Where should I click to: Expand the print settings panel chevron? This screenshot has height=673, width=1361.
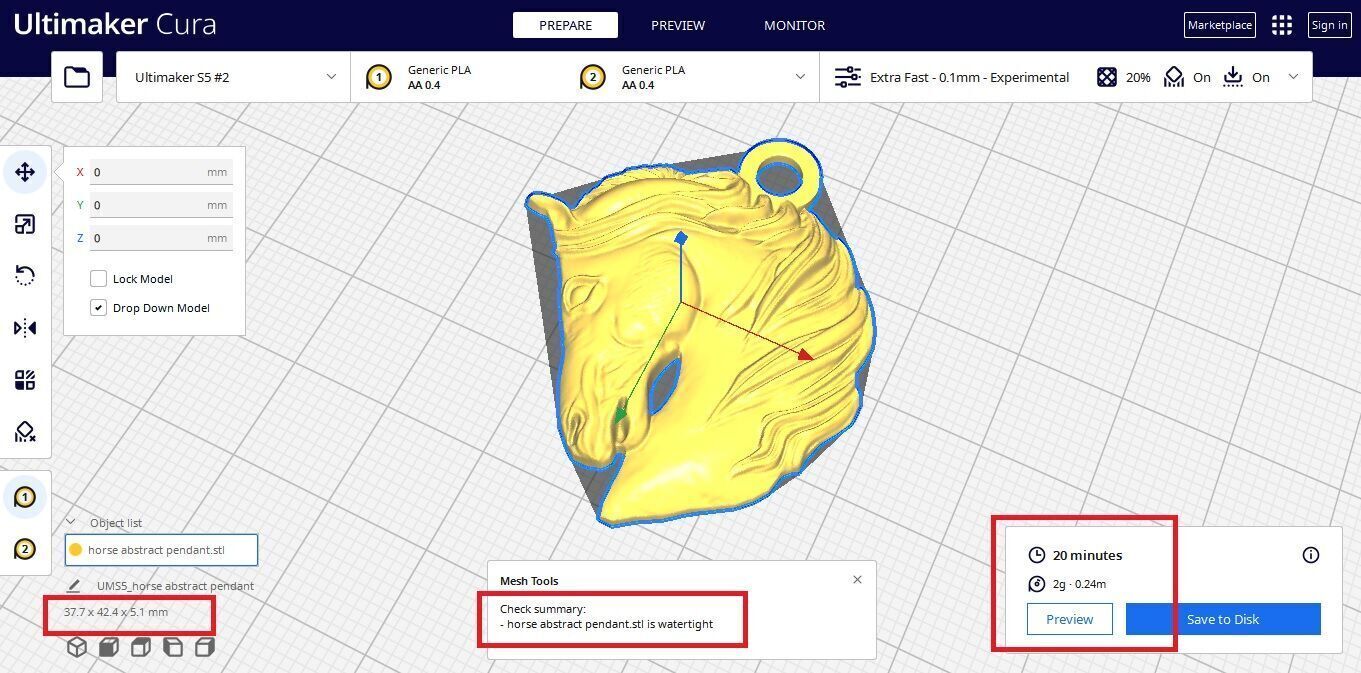(x=1293, y=77)
